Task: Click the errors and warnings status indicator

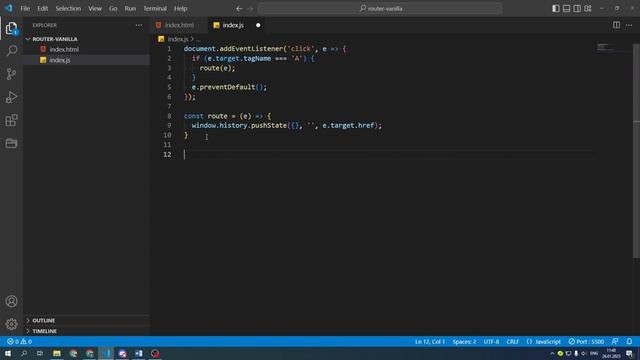Action: point(19,342)
